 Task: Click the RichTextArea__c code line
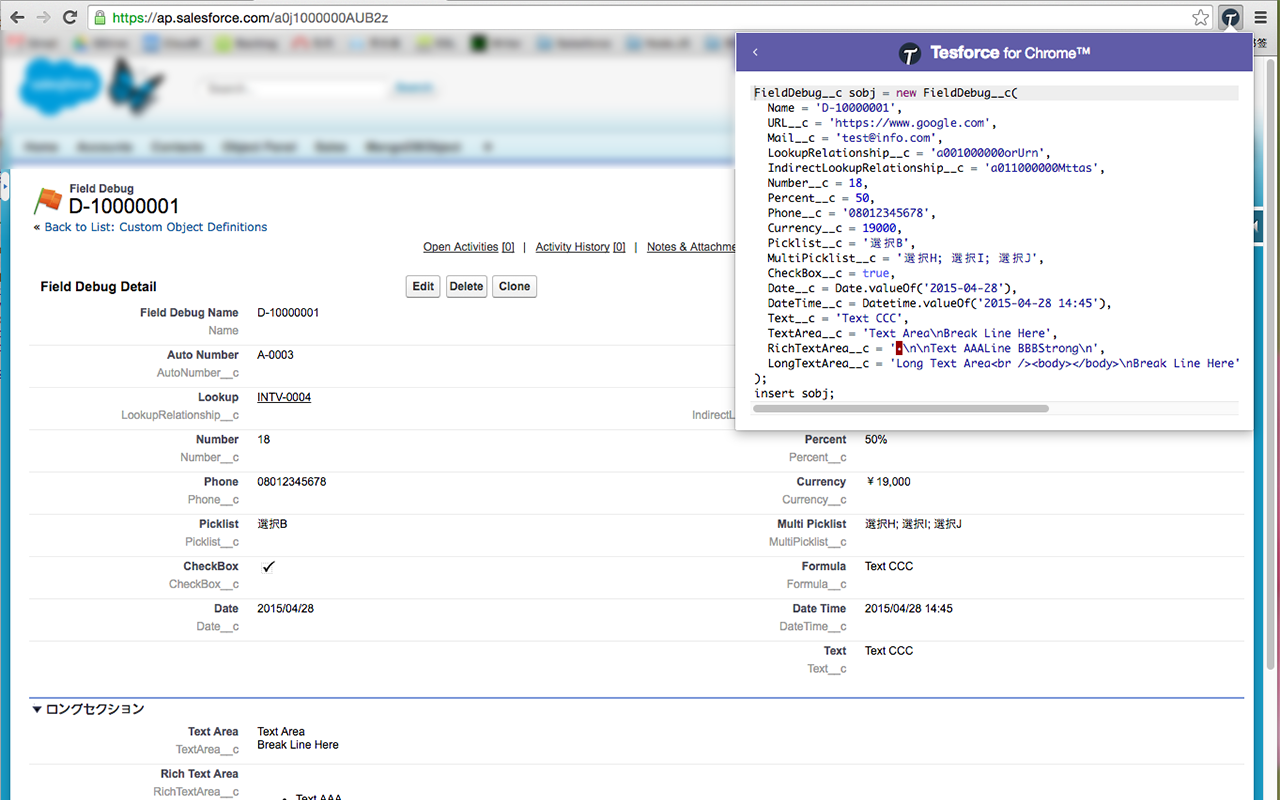[937, 348]
